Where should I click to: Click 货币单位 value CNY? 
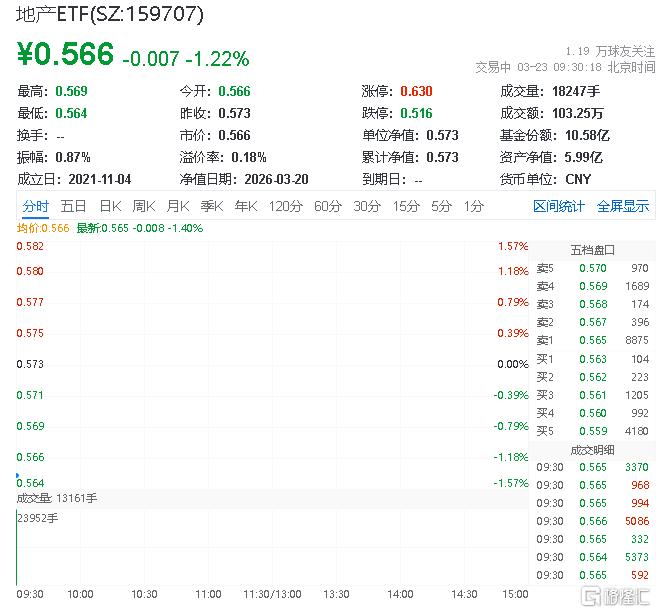[578, 180]
